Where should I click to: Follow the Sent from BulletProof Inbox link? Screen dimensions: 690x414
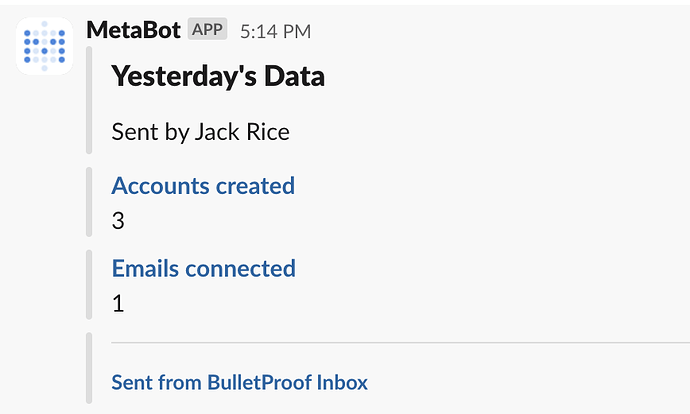pos(239,382)
